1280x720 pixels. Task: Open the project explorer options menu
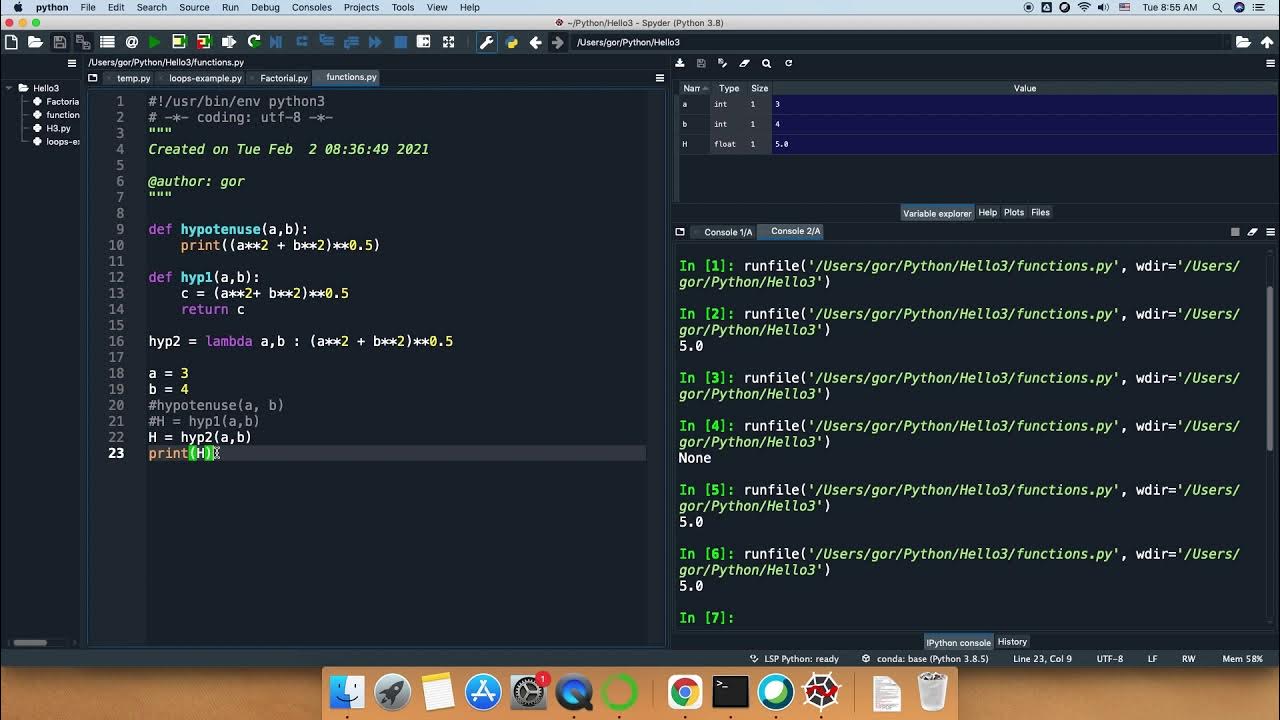coord(72,63)
